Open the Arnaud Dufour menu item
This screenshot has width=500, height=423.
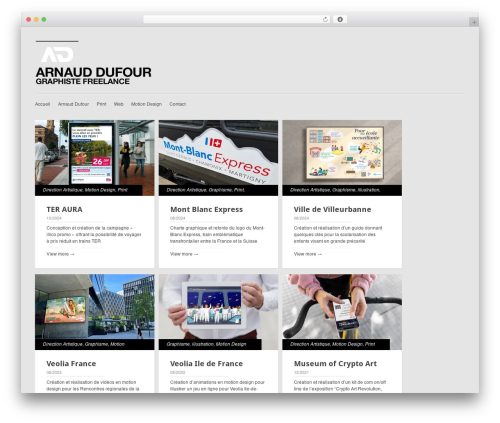pos(73,104)
